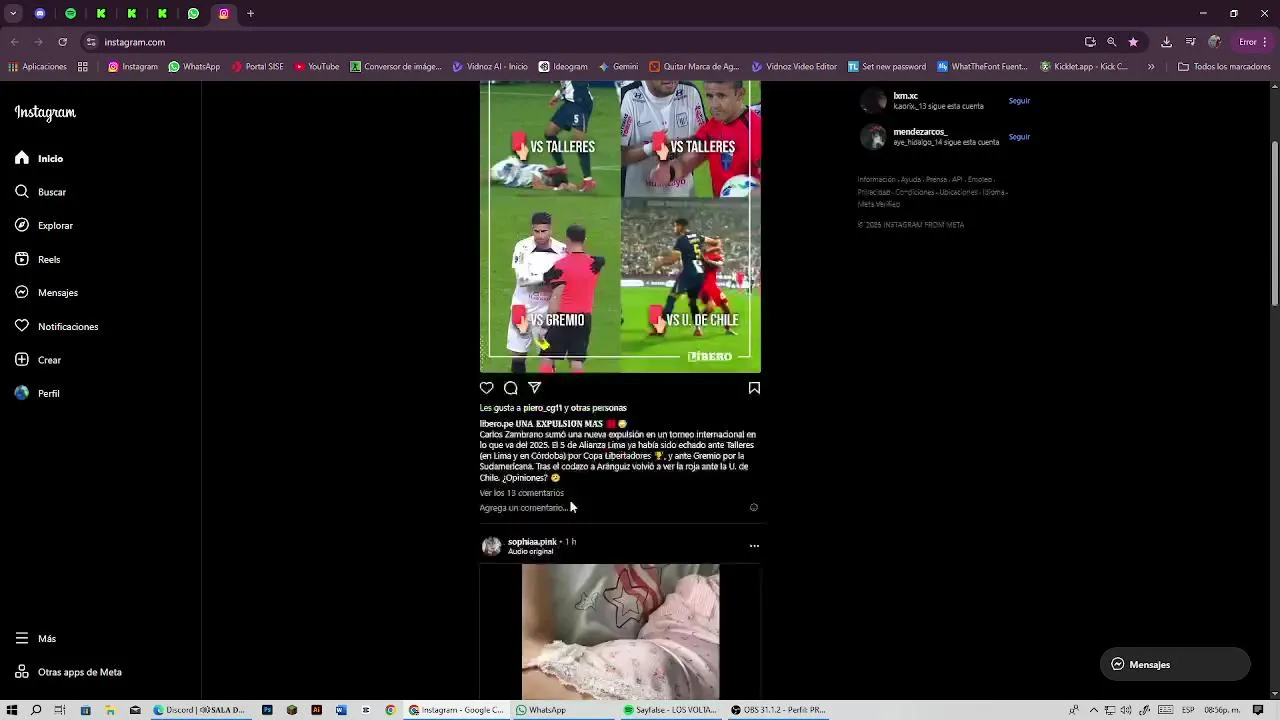Click sophiaa.pink avatar picture

pos(491,546)
